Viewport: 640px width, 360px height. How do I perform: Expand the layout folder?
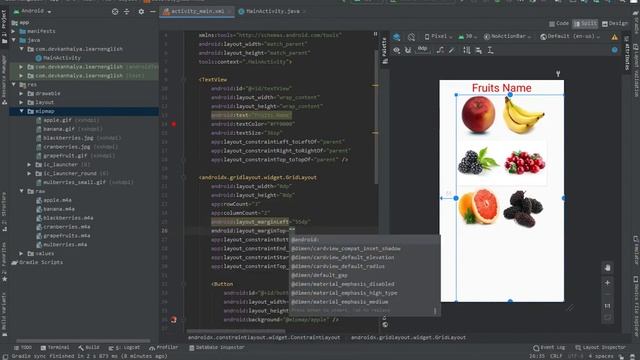pyautogui.click(x=22, y=102)
